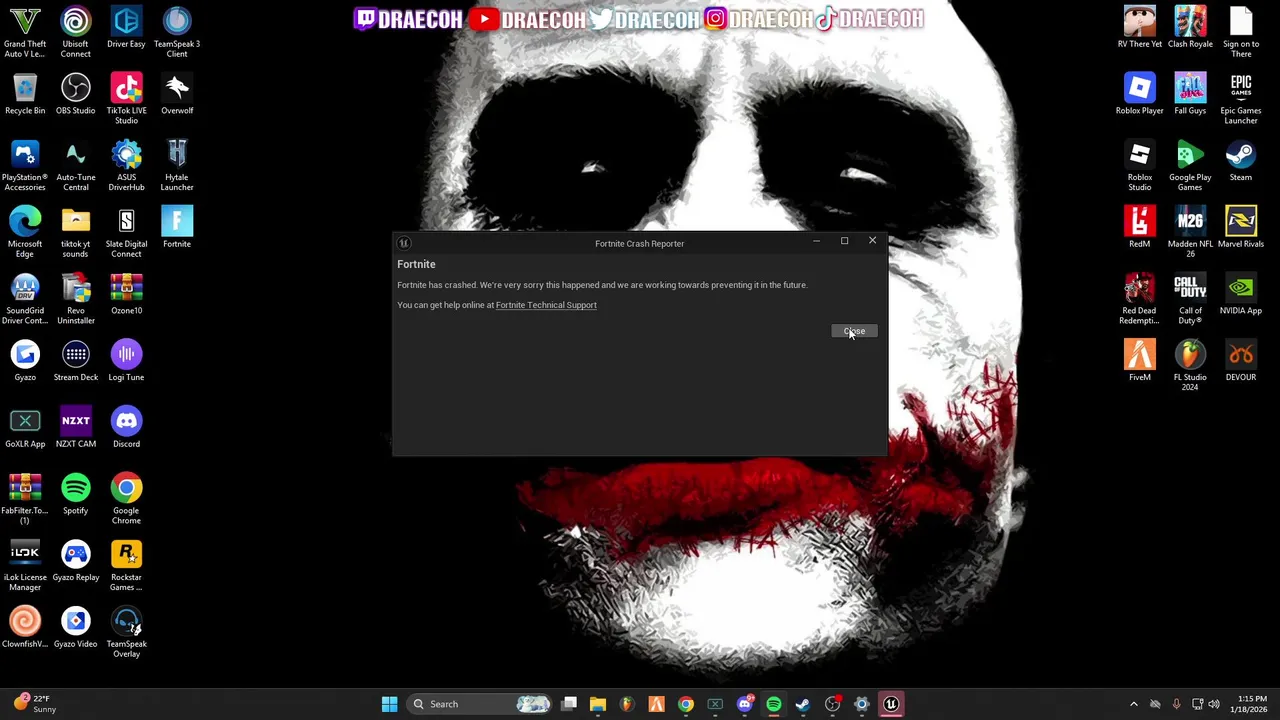Viewport: 1280px width, 720px height.
Task: Select the Google Play Games desktop icon
Action: point(1190,165)
